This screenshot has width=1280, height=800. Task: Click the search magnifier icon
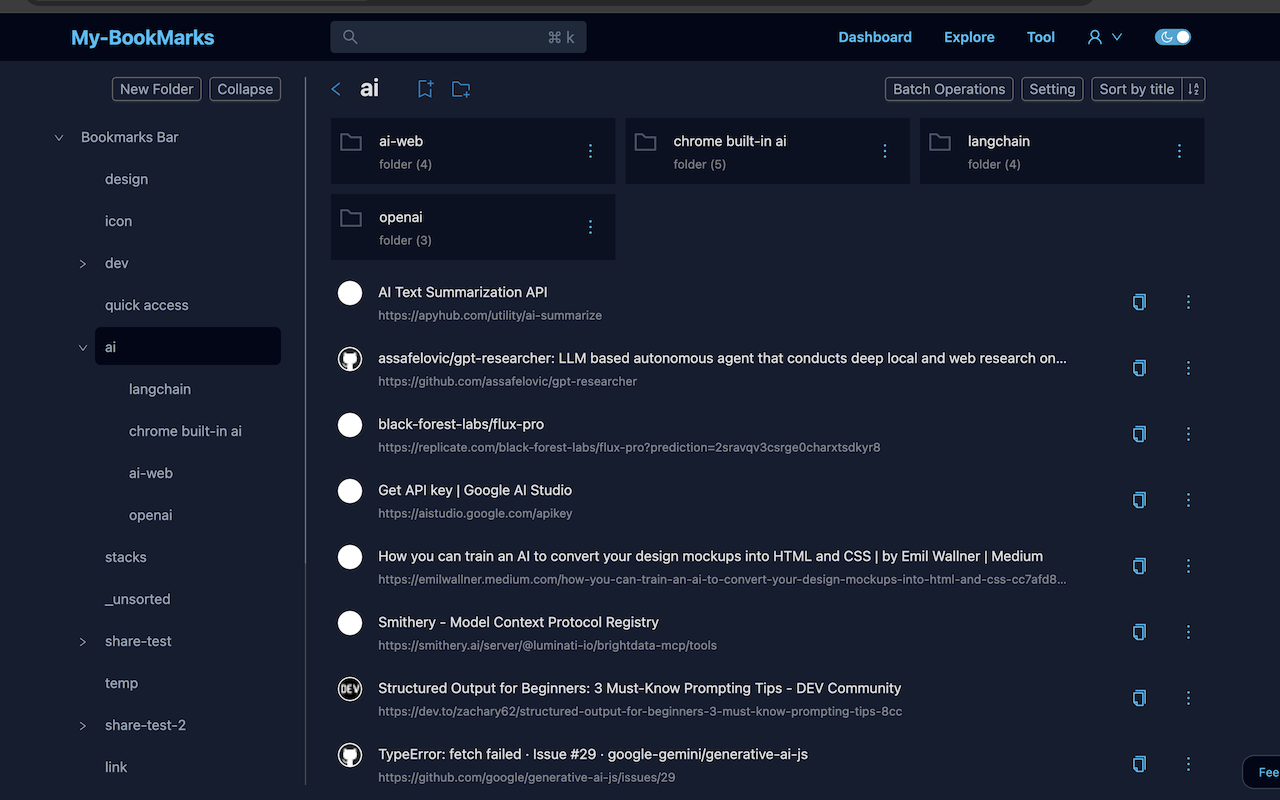click(350, 37)
